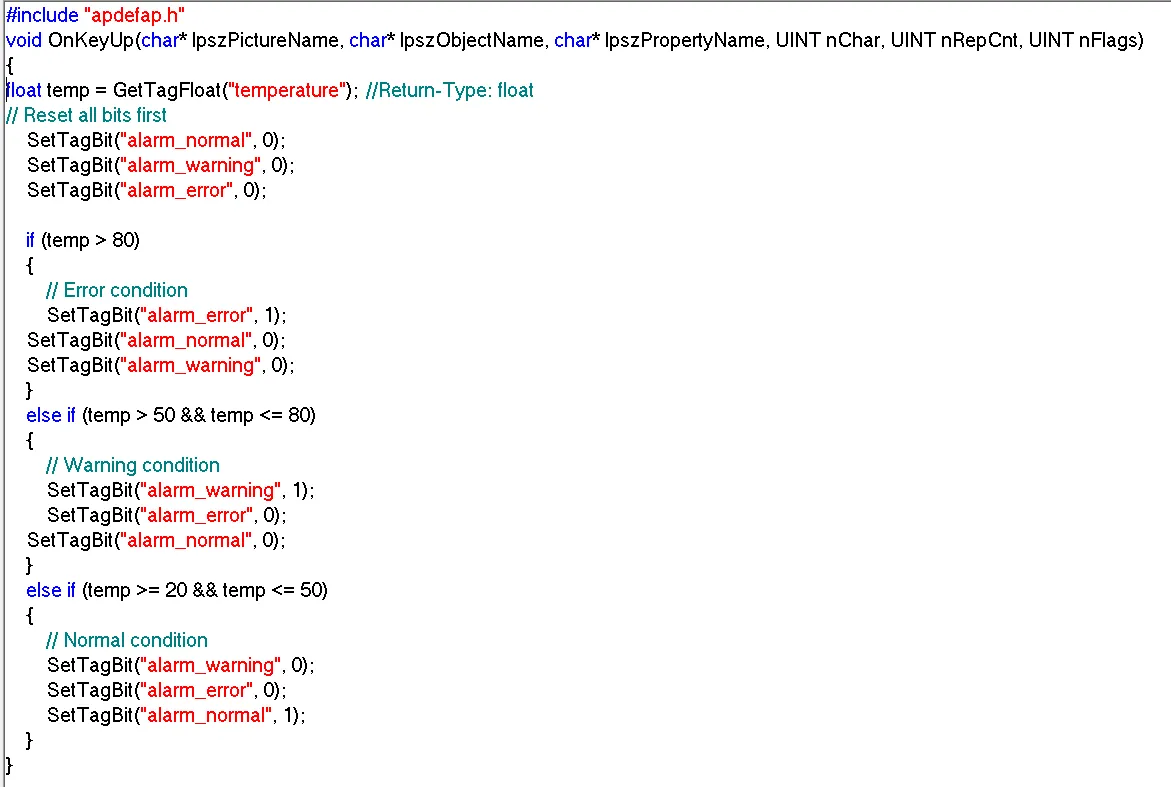The width and height of the screenshot is (1171, 787).
Task: Click the UINT nChar parameter
Action: [x=827, y=40]
